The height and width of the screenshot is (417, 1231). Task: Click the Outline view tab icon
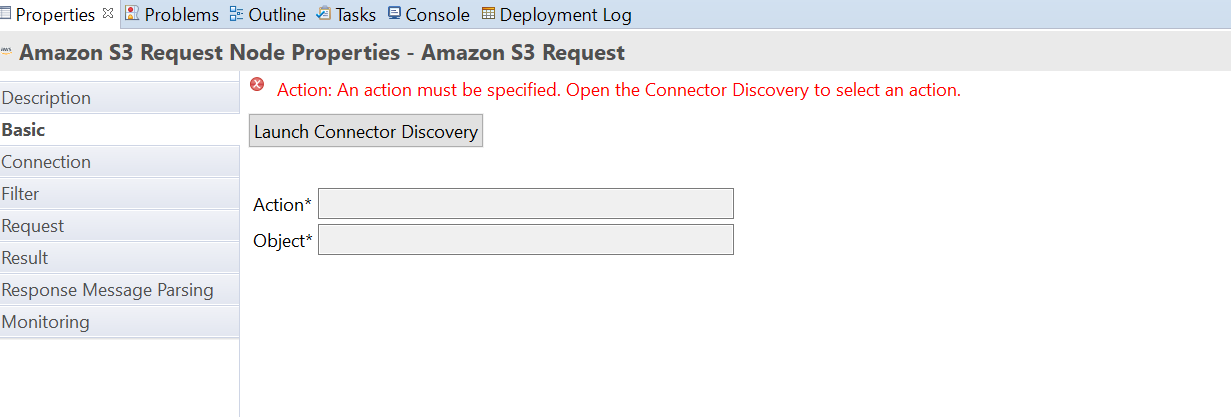pos(236,14)
